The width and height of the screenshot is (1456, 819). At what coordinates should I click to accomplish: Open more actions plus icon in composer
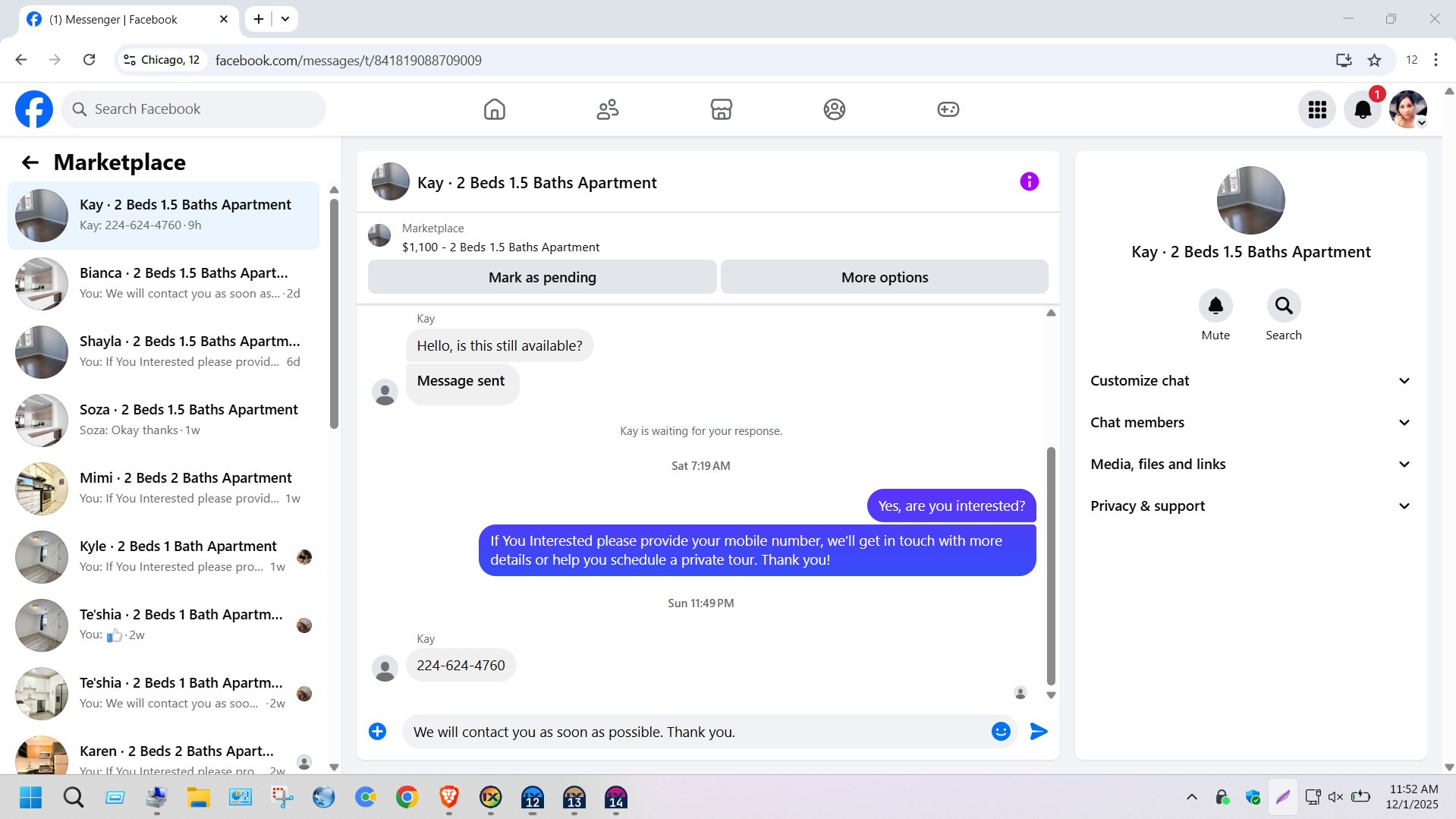coord(377,731)
